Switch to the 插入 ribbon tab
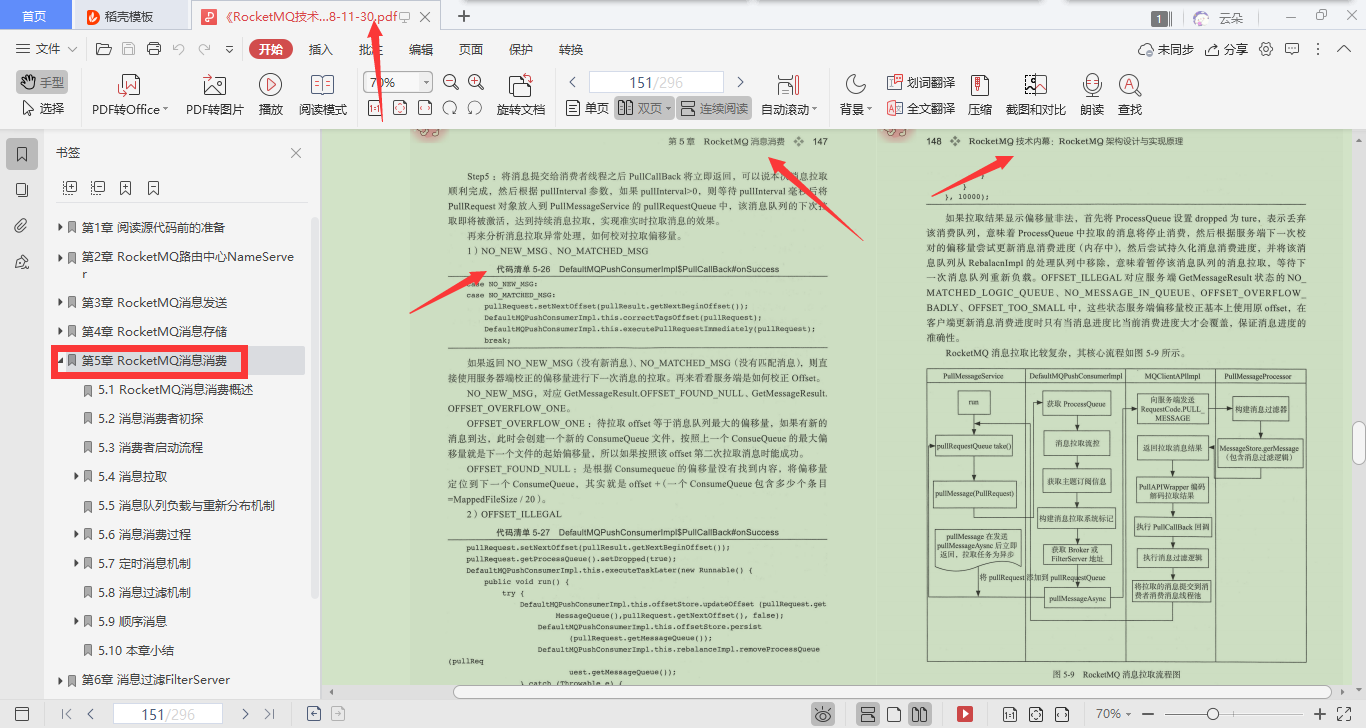1366x728 pixels. [321, 49]
